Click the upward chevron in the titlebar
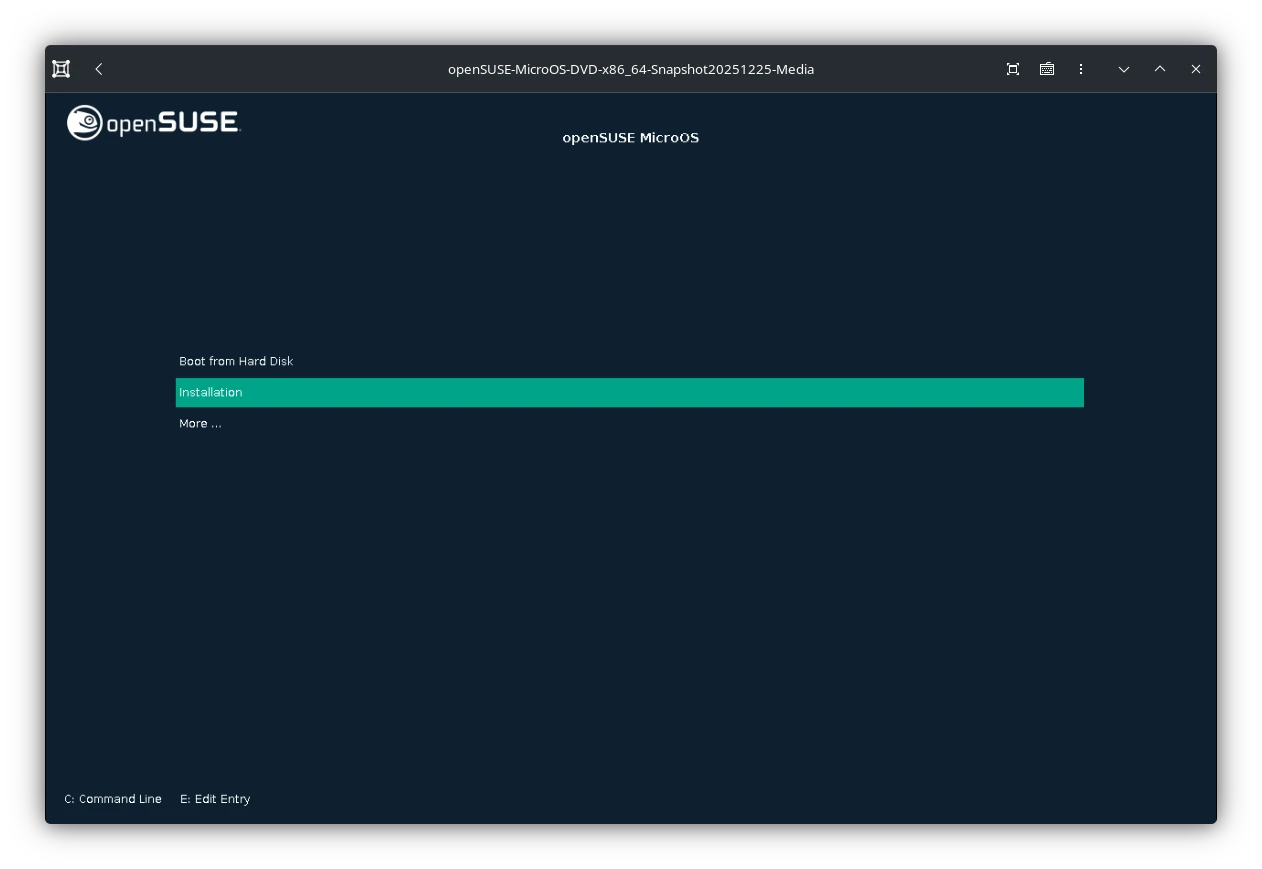This screenshot has width=1262, height=869. pos(1160,69)
